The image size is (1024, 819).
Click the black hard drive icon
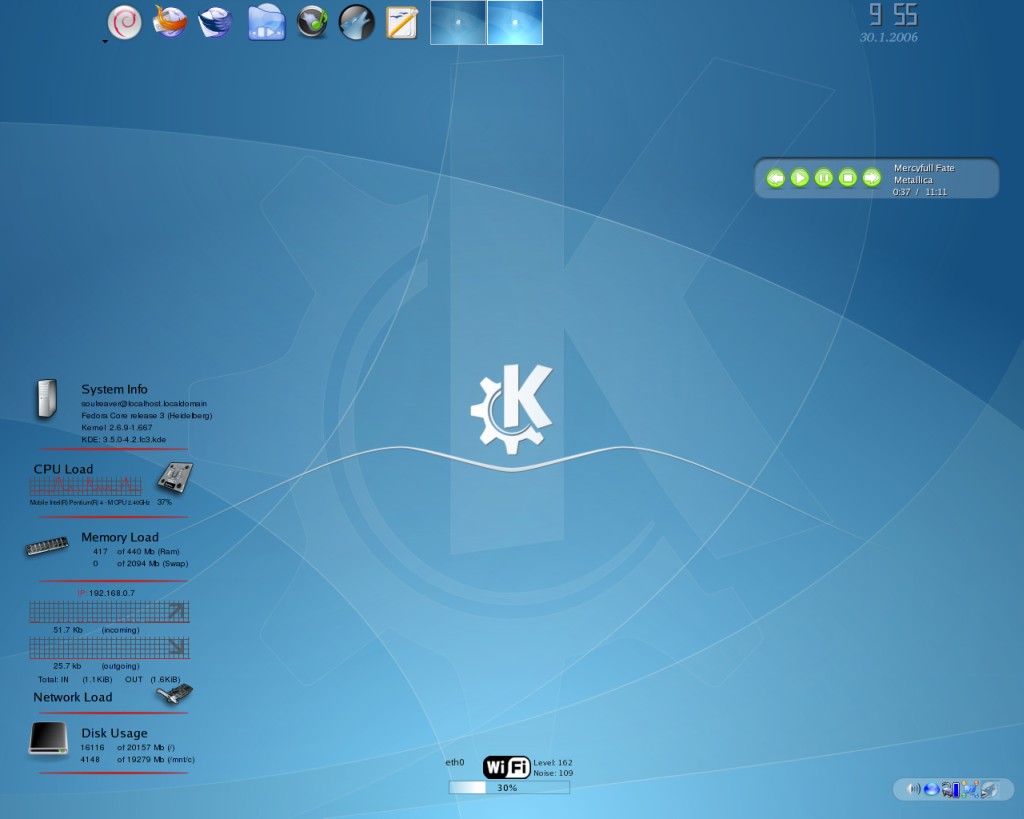(x=48, y=738)
